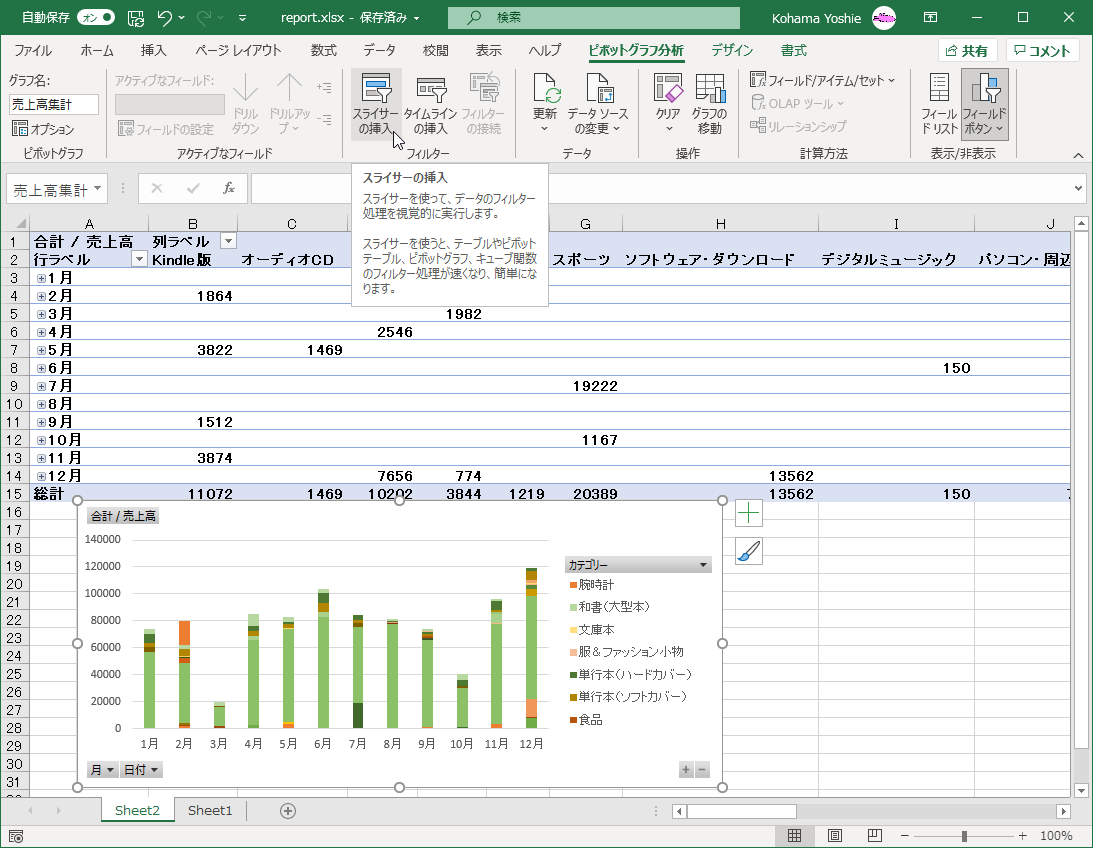Open the column label (列ラベル) filter dropdown
The image size is (1093, 848).
[228, 241]
